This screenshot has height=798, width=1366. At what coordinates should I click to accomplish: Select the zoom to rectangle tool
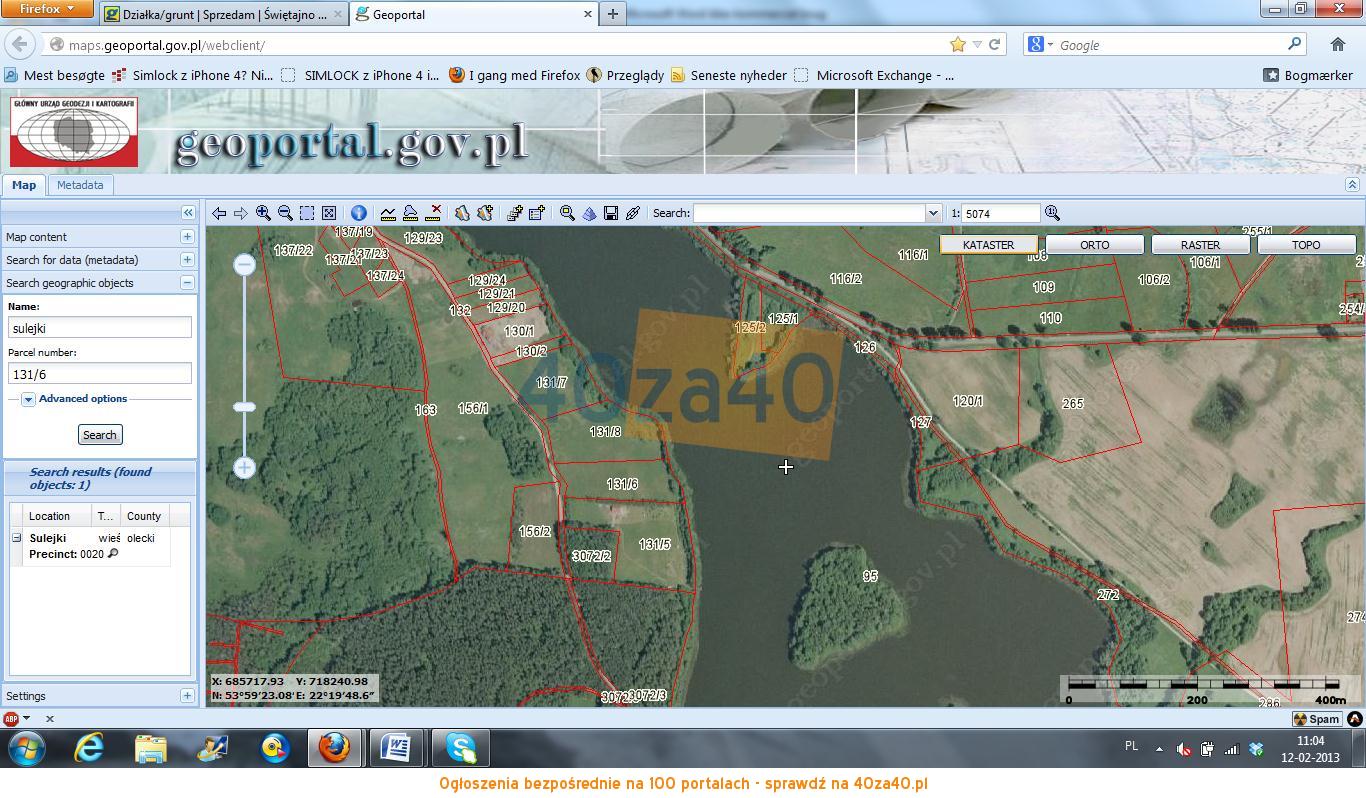tap(307, 213)
